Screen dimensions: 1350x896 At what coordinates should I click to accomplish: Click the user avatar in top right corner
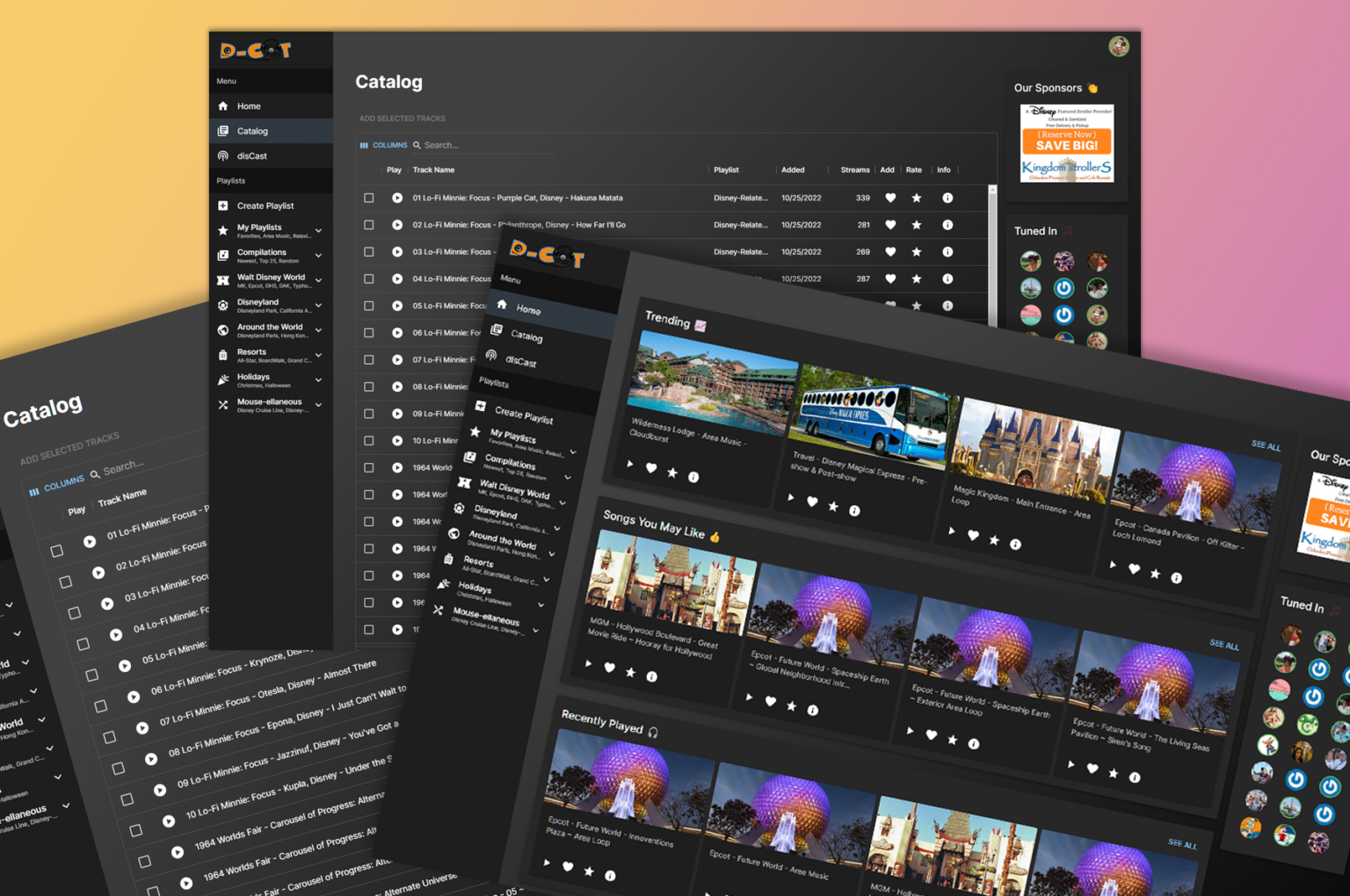click(1118, 47)
